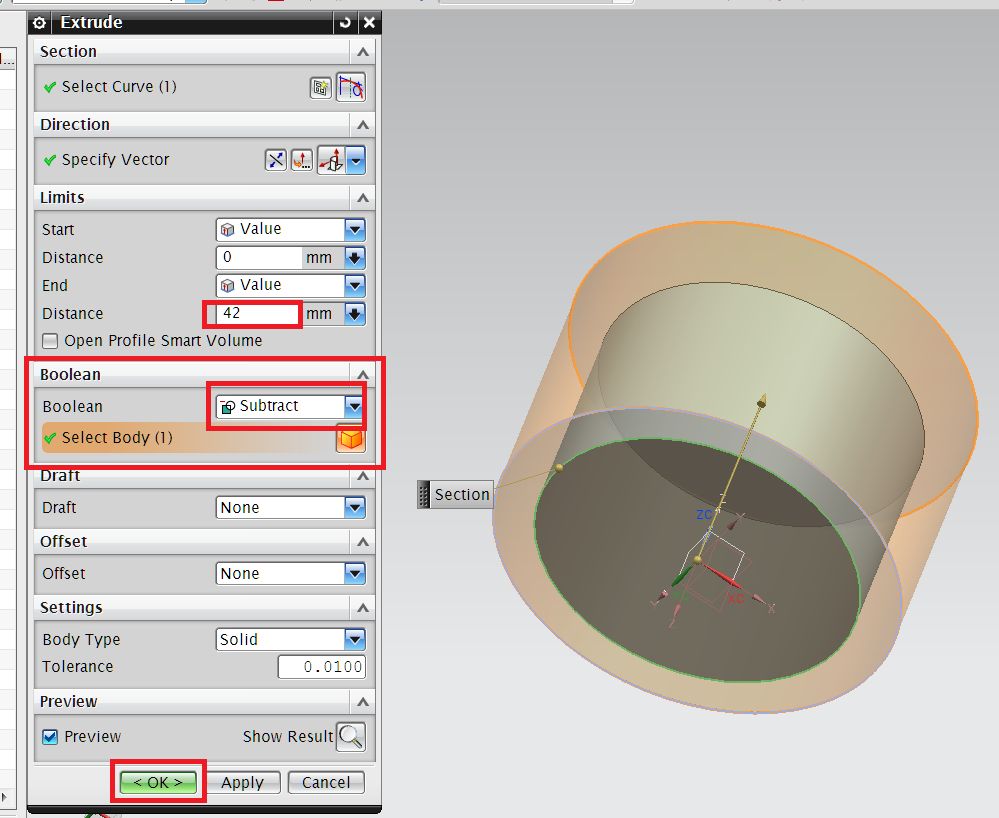Viewport: 999px width, 818px height.
Task: Open the dialog options gear on Extrude title bar
Action: 38,22
